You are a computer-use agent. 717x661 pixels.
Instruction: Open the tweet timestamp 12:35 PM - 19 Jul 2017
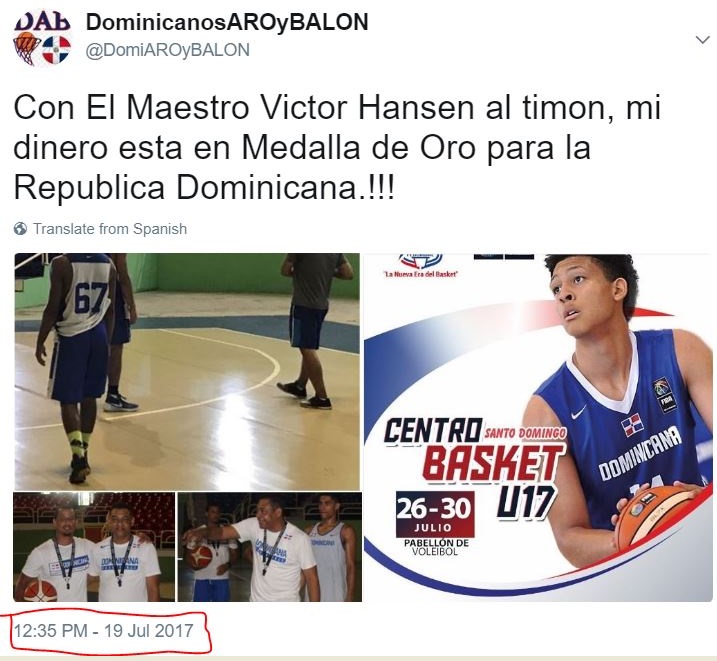[x=104, y=631]
